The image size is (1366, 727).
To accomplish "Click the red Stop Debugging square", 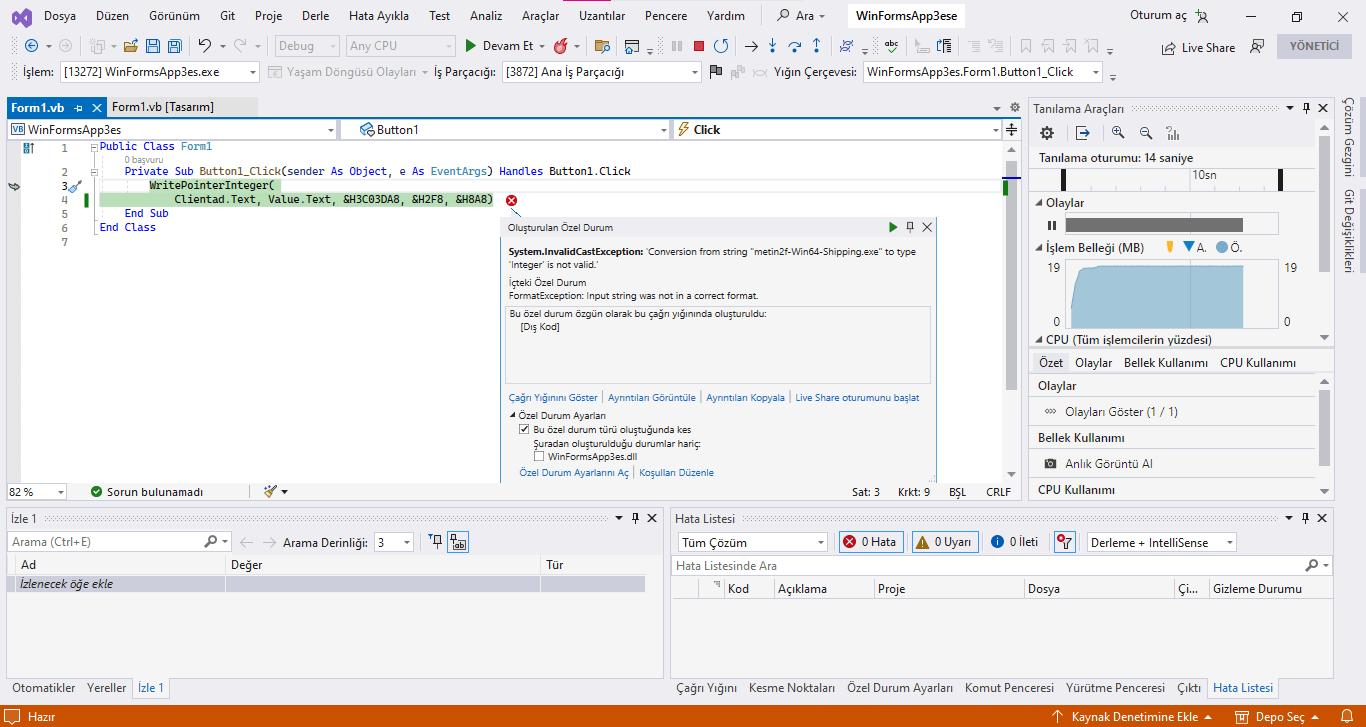I will point(699,46).
